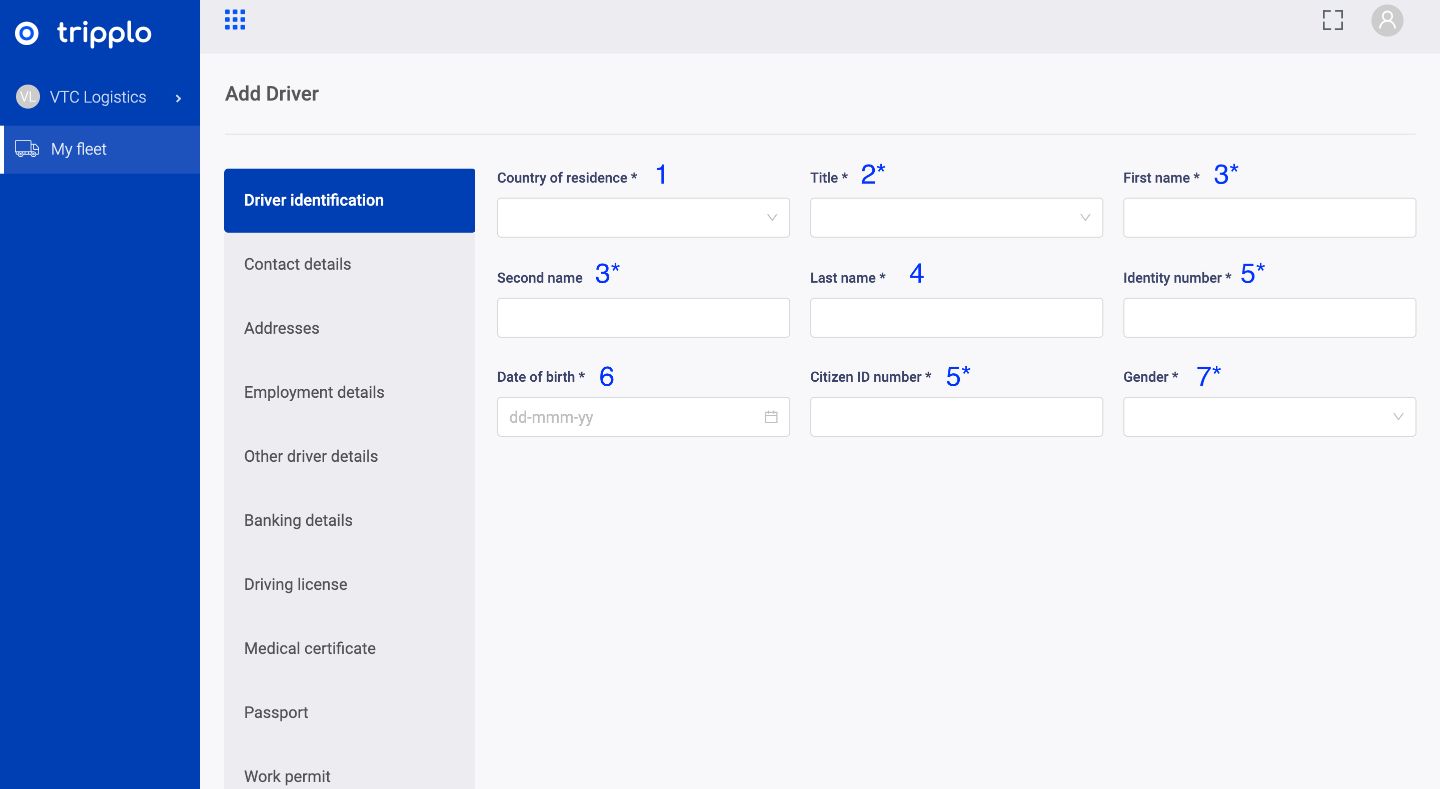This screenshot has width=1440, height=789.
Task: Select the Employment details tab
Action: [x=314, y=392]
